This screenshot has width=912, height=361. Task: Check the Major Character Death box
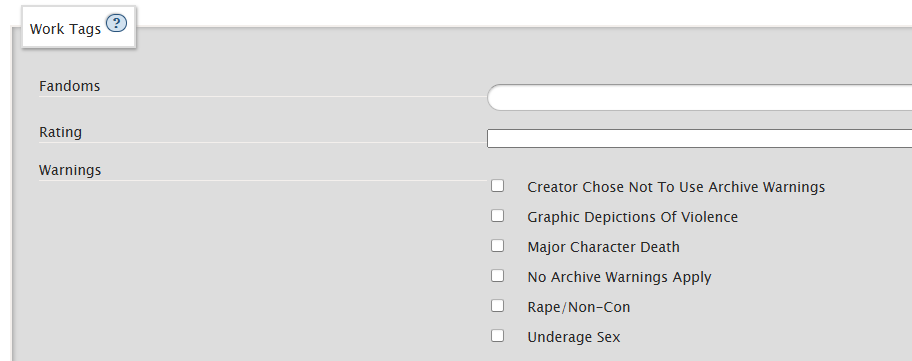click(497, 246)
